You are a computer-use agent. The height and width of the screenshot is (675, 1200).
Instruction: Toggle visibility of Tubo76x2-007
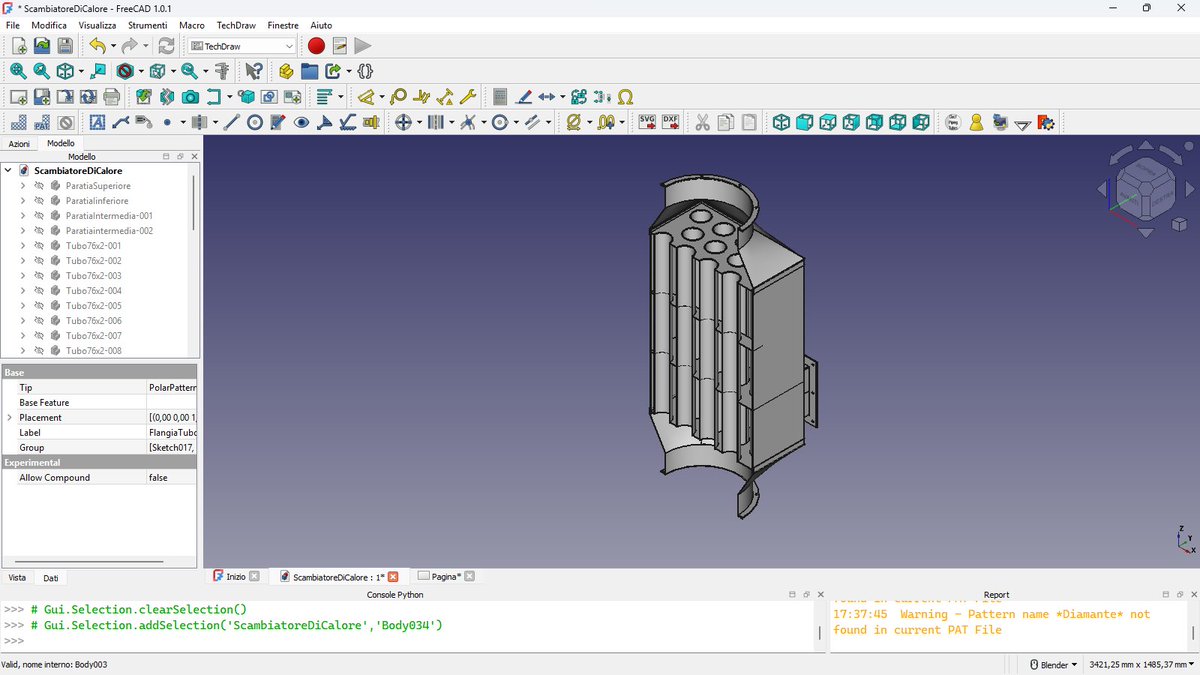click(39, 336)
